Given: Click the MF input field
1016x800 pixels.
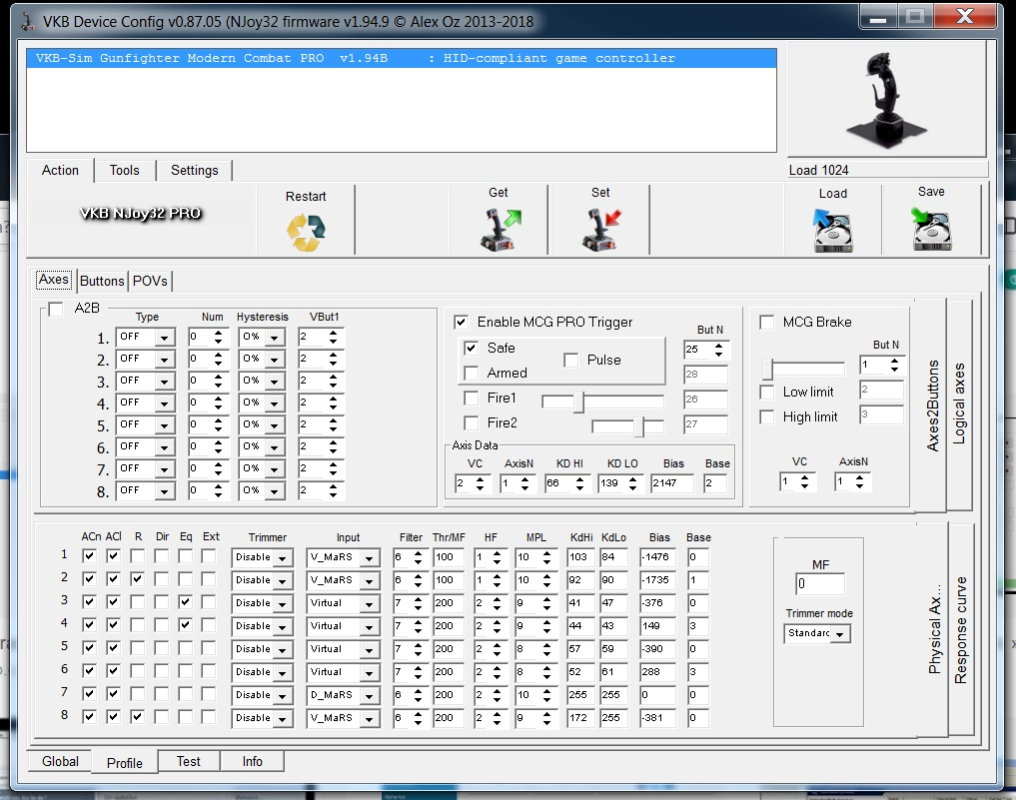Looking at the screenshot, I should click(x=820, y=584).
